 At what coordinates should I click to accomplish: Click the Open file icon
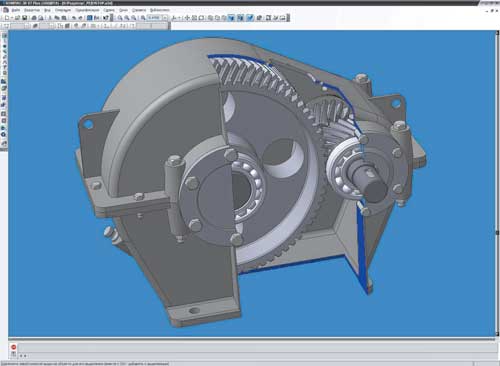(17, 18)
